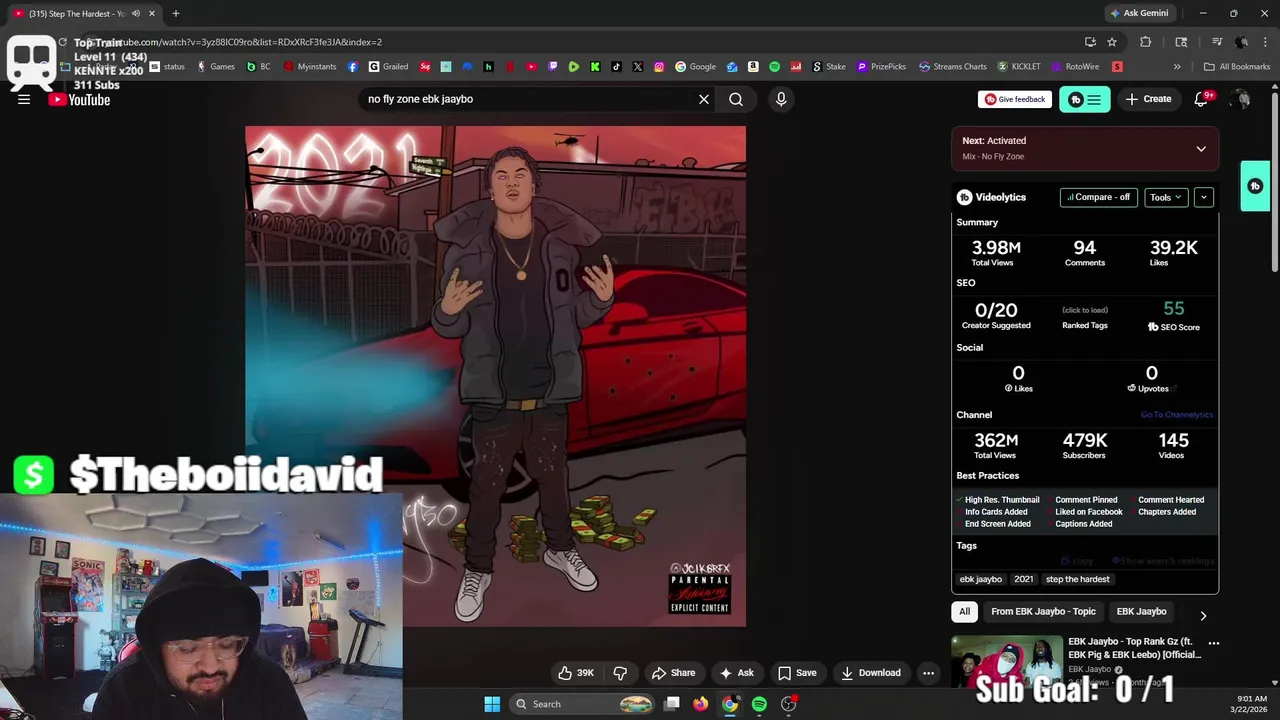Screen dimensions: 1280x720
Task: Open the TikTok bookmark icon
Action: (616, 67)
